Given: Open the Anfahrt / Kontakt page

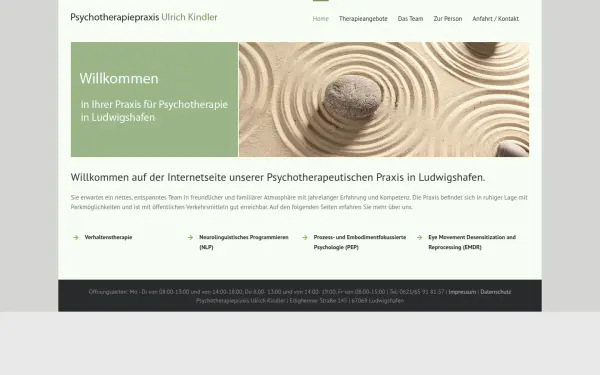Looking at the screenshot, I should pyautogui.click(x=496, y=18).
